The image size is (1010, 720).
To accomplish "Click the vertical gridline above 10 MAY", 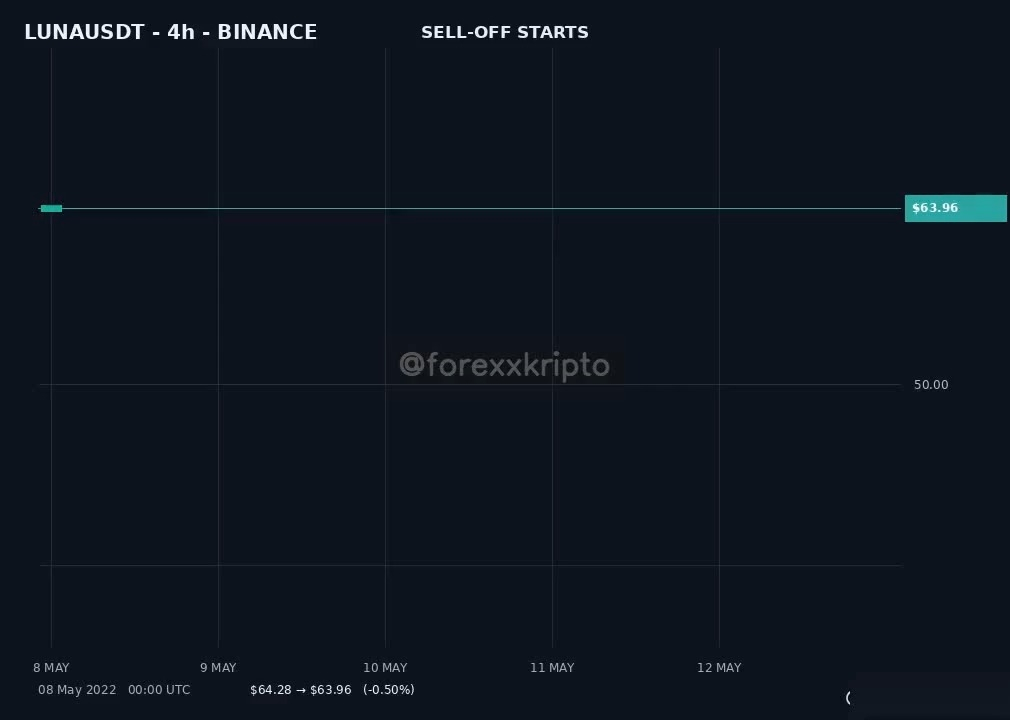I will [x=385, y=348].
